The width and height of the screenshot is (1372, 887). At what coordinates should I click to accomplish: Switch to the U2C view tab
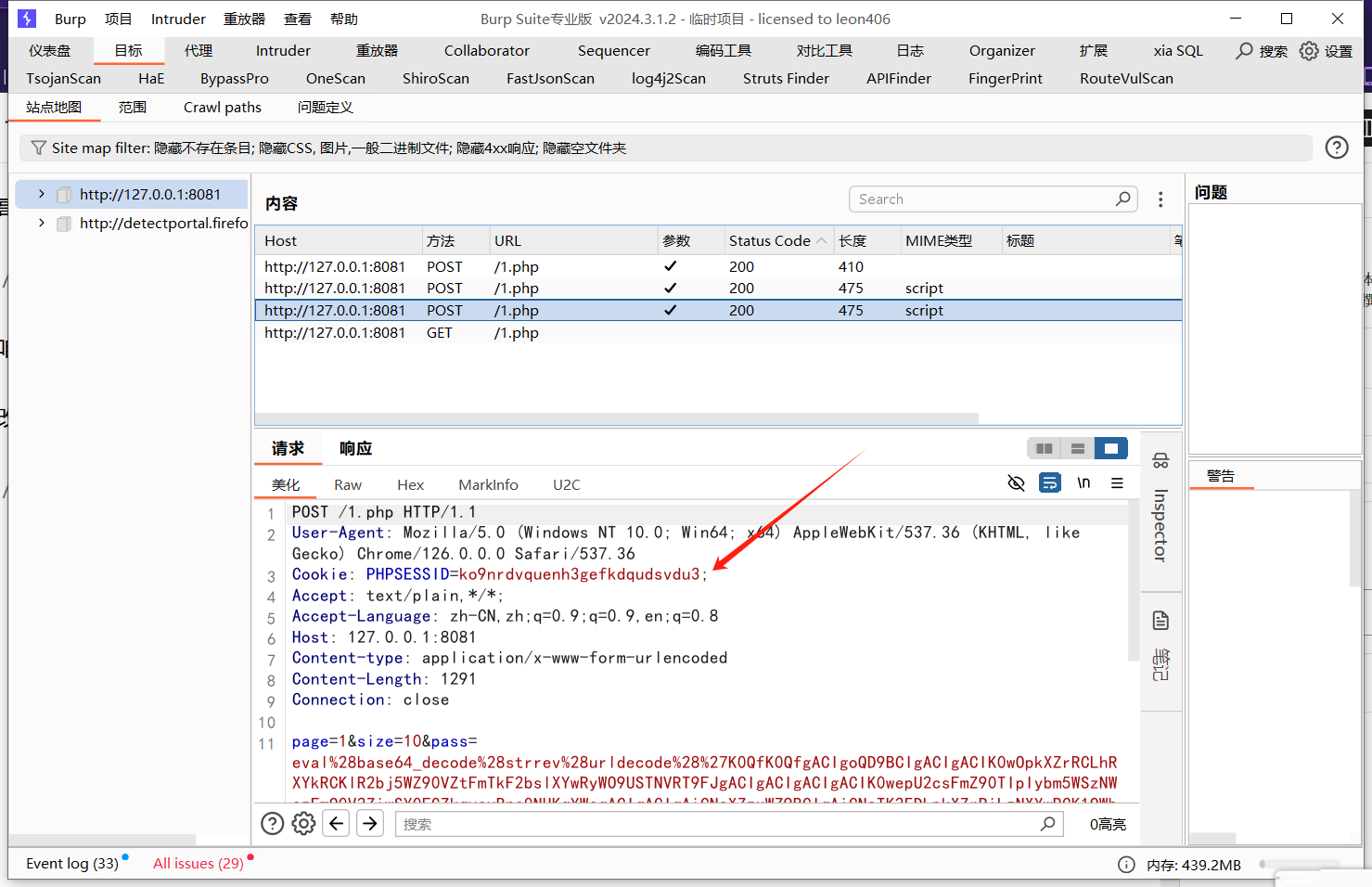point(567,484)
